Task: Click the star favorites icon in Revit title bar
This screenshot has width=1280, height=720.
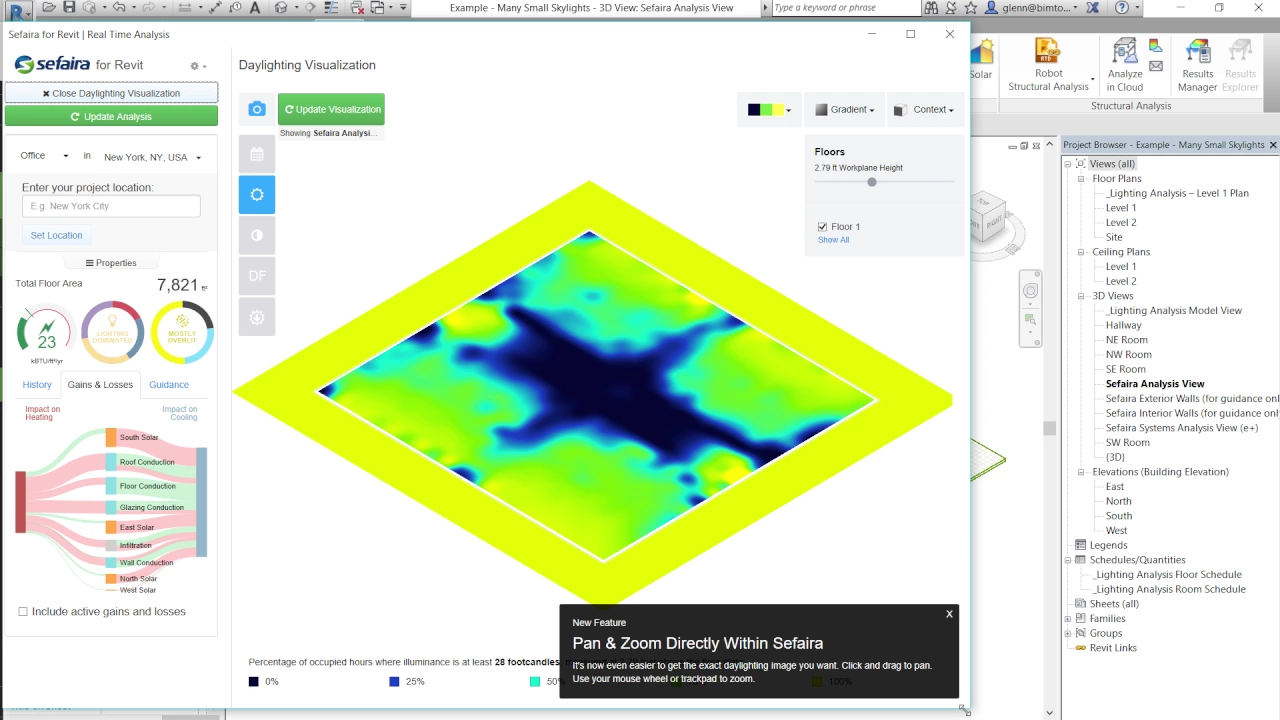Action: pos(971,8)
